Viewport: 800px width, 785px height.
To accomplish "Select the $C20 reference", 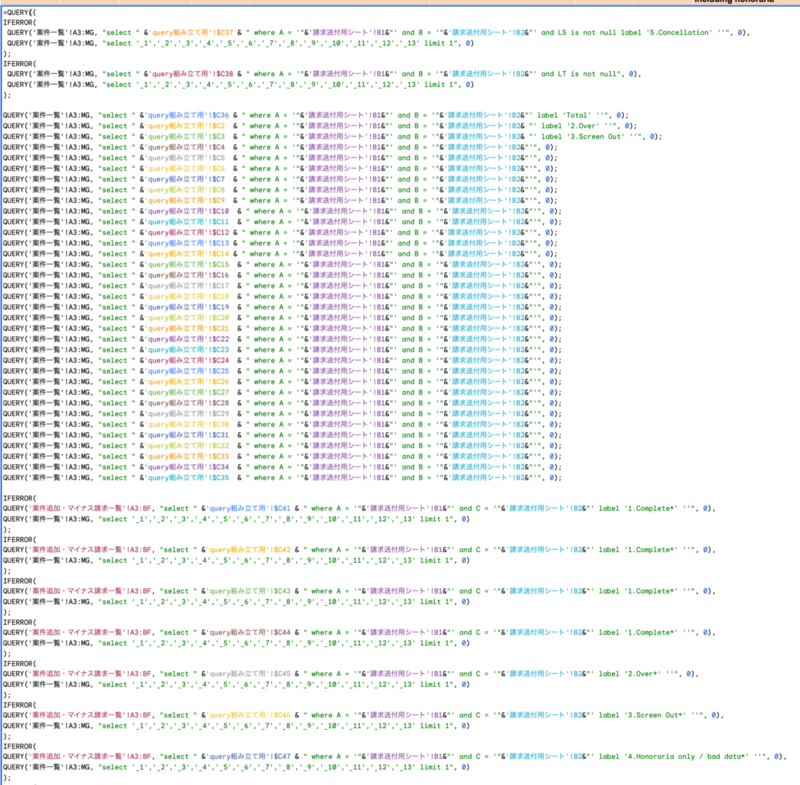I will point(218,318).
